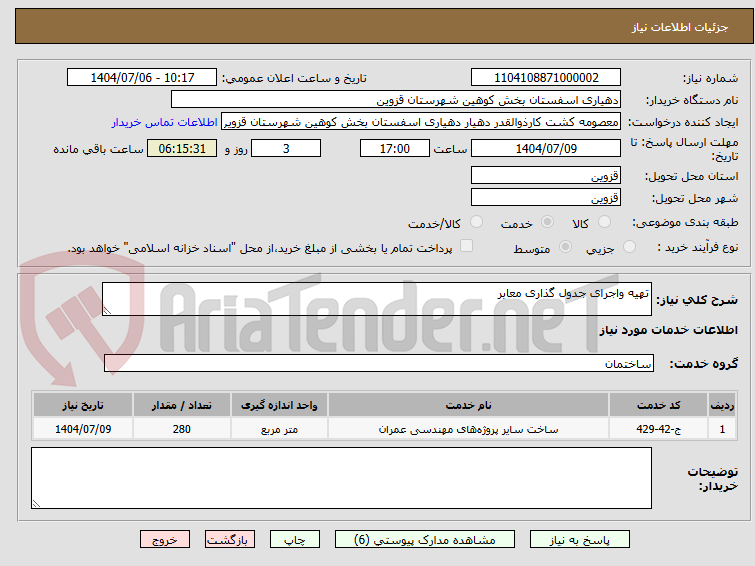This screenshot has width=755, height=566.
Task: Click the پاسخ به نیاز button
Action: coord(580,540)
